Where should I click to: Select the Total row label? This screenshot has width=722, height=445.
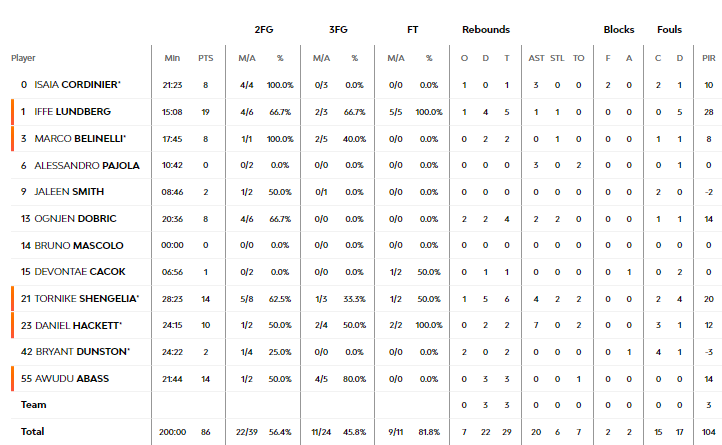(x=32, y=432)
